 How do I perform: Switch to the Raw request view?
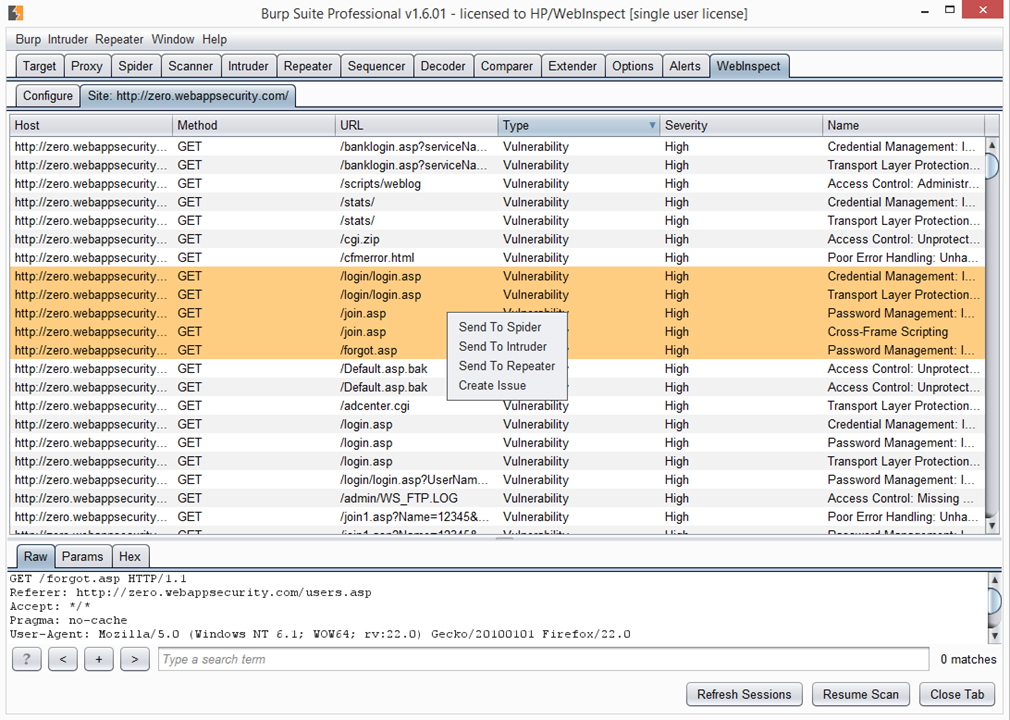point(35,556)
